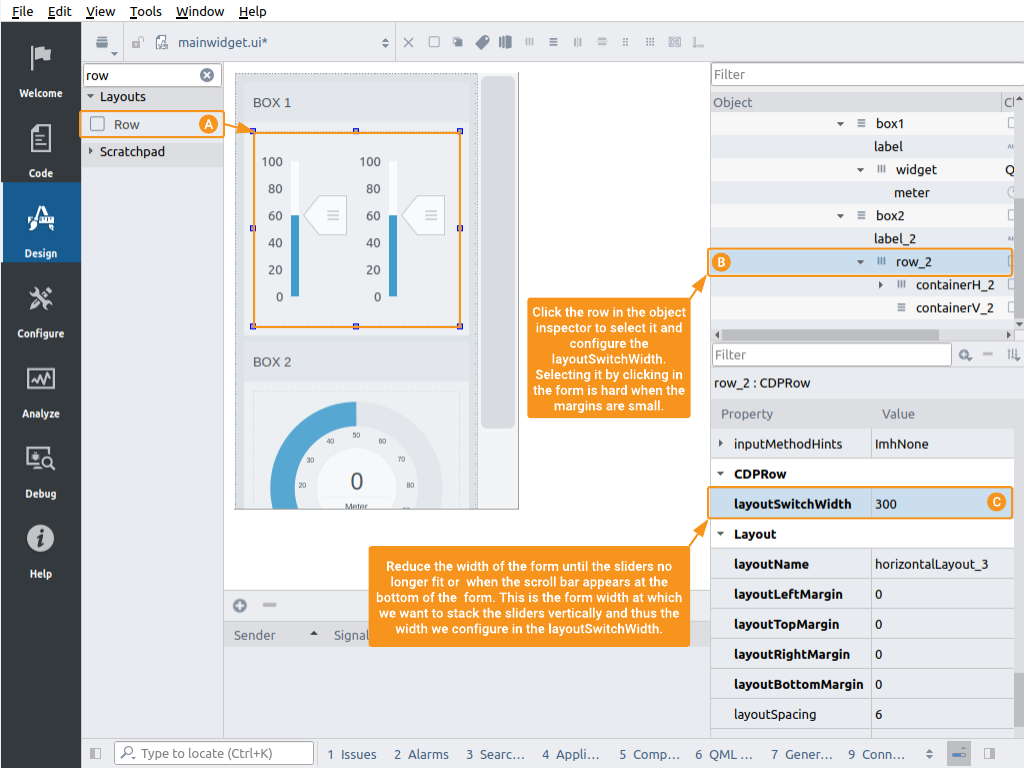The image size is (1024, 768).
Task: Open the Welcome mode
Action: tap(40, 69)
